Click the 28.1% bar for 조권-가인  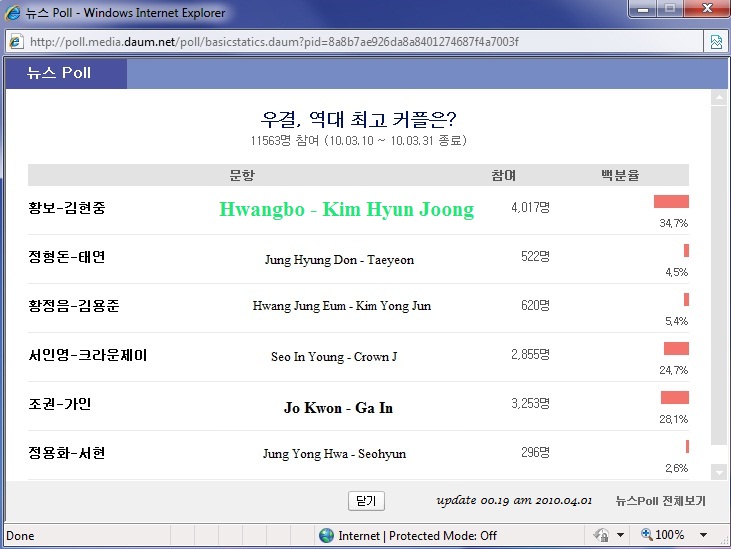point(675,398)
